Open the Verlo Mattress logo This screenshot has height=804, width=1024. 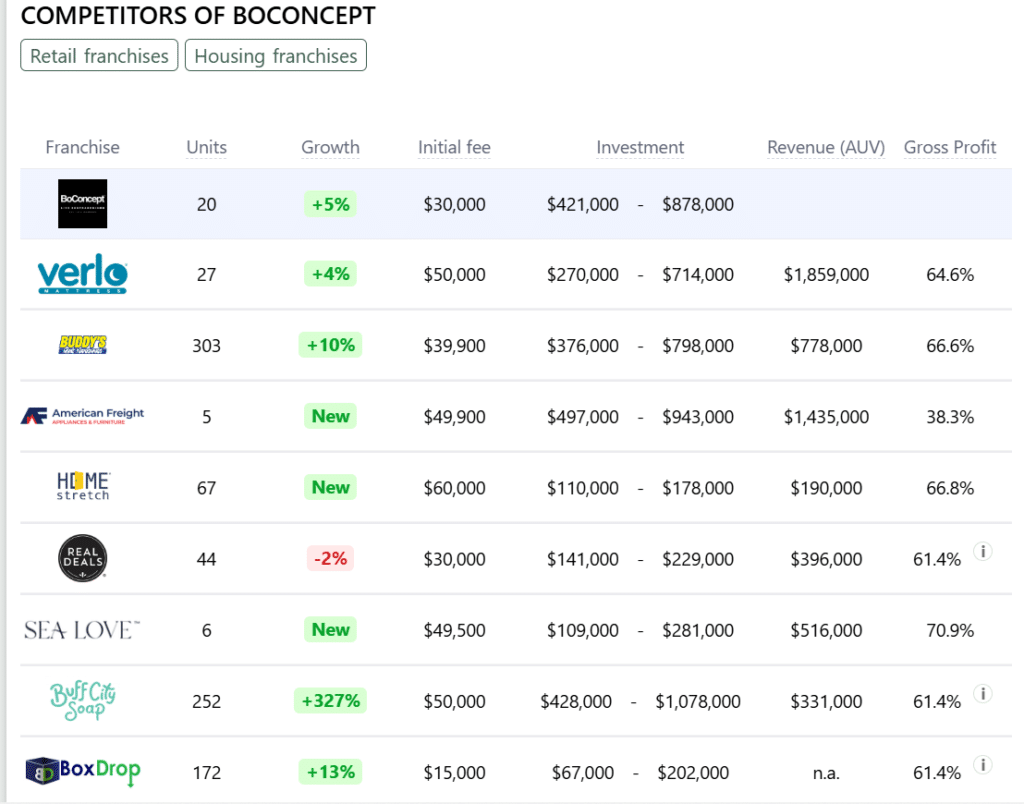82,274
